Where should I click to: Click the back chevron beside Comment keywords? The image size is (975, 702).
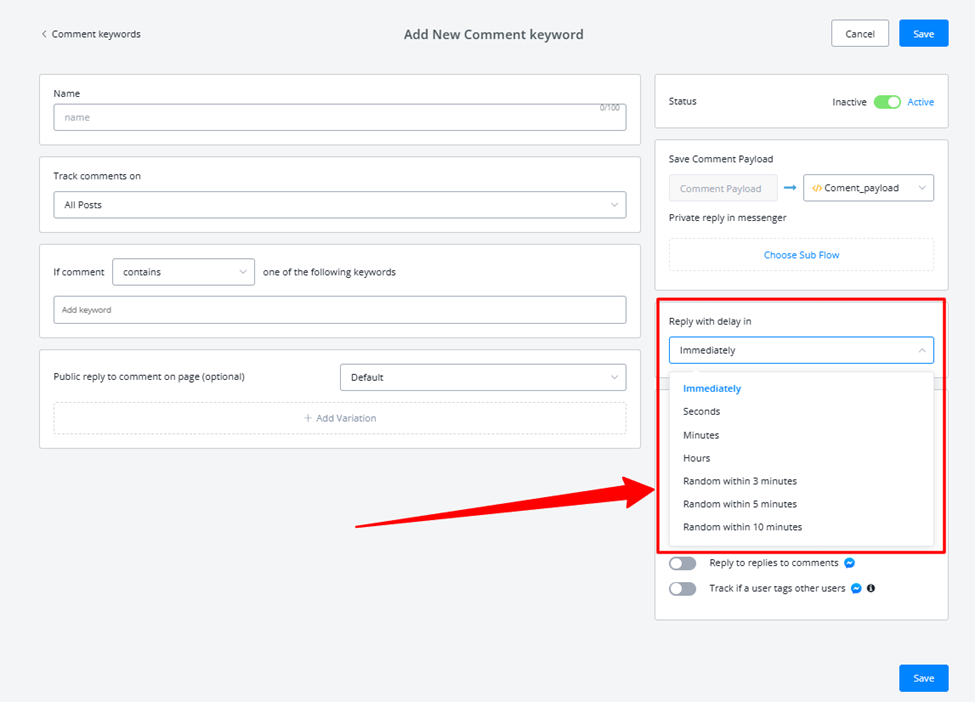coord(44,34)
